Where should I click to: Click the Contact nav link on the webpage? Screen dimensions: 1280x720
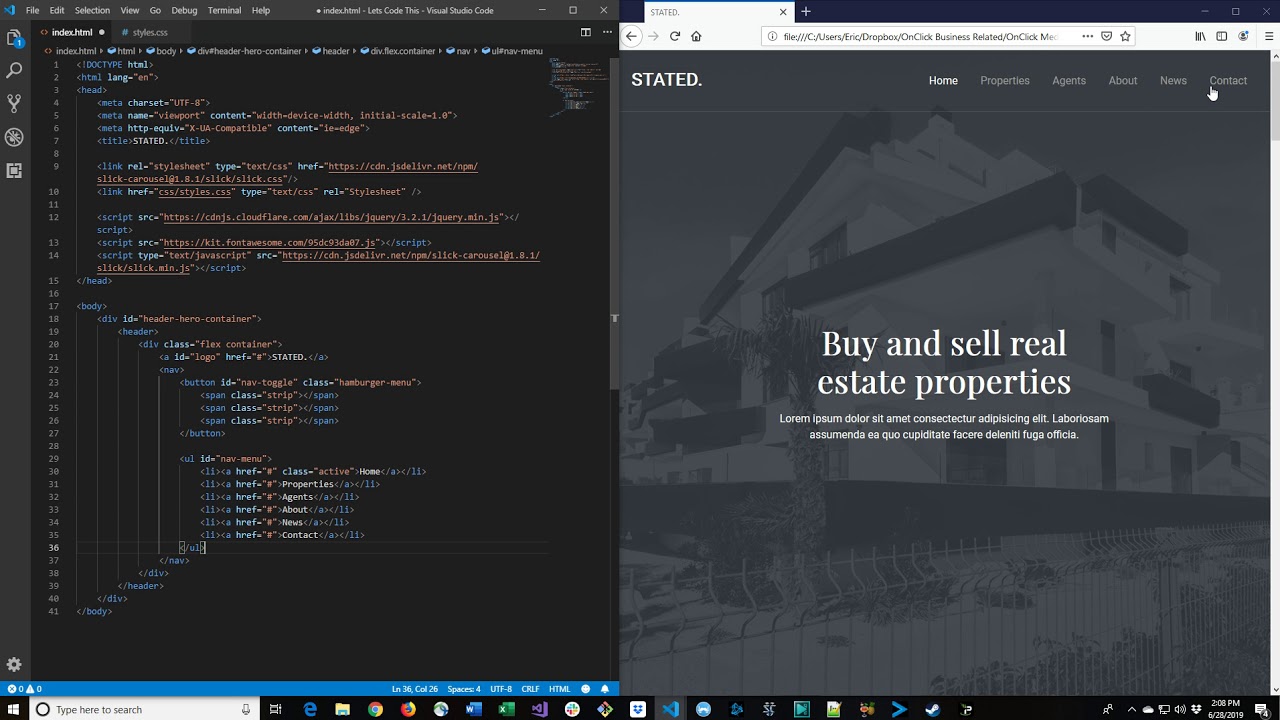point(1228,81)
